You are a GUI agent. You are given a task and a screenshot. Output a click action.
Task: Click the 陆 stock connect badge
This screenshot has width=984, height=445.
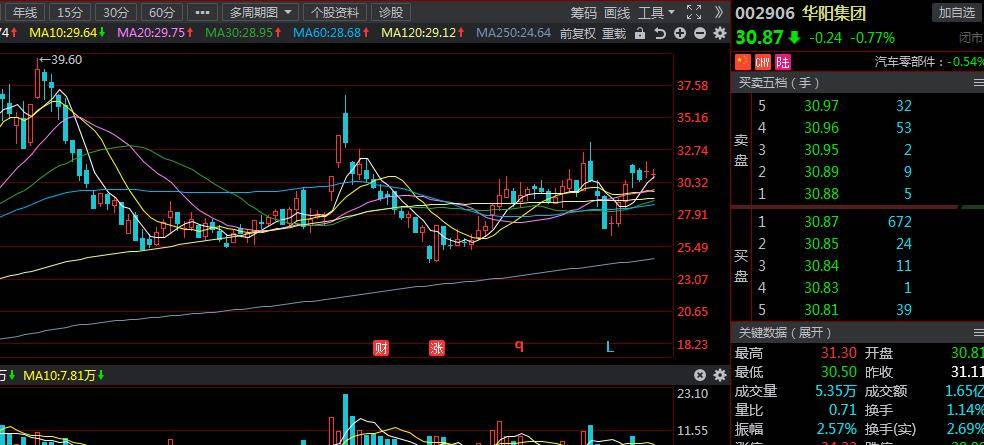click(782, 62)
